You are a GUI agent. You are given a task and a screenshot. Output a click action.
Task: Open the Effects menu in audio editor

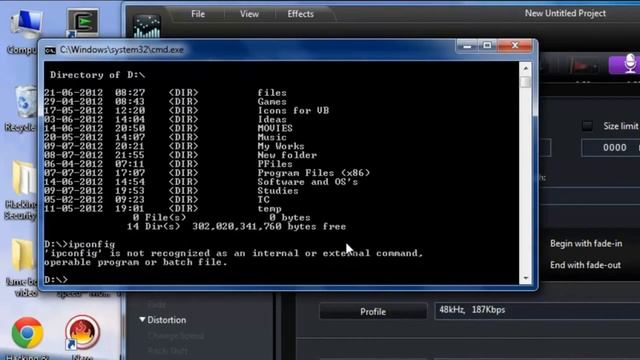click(300, 14)
